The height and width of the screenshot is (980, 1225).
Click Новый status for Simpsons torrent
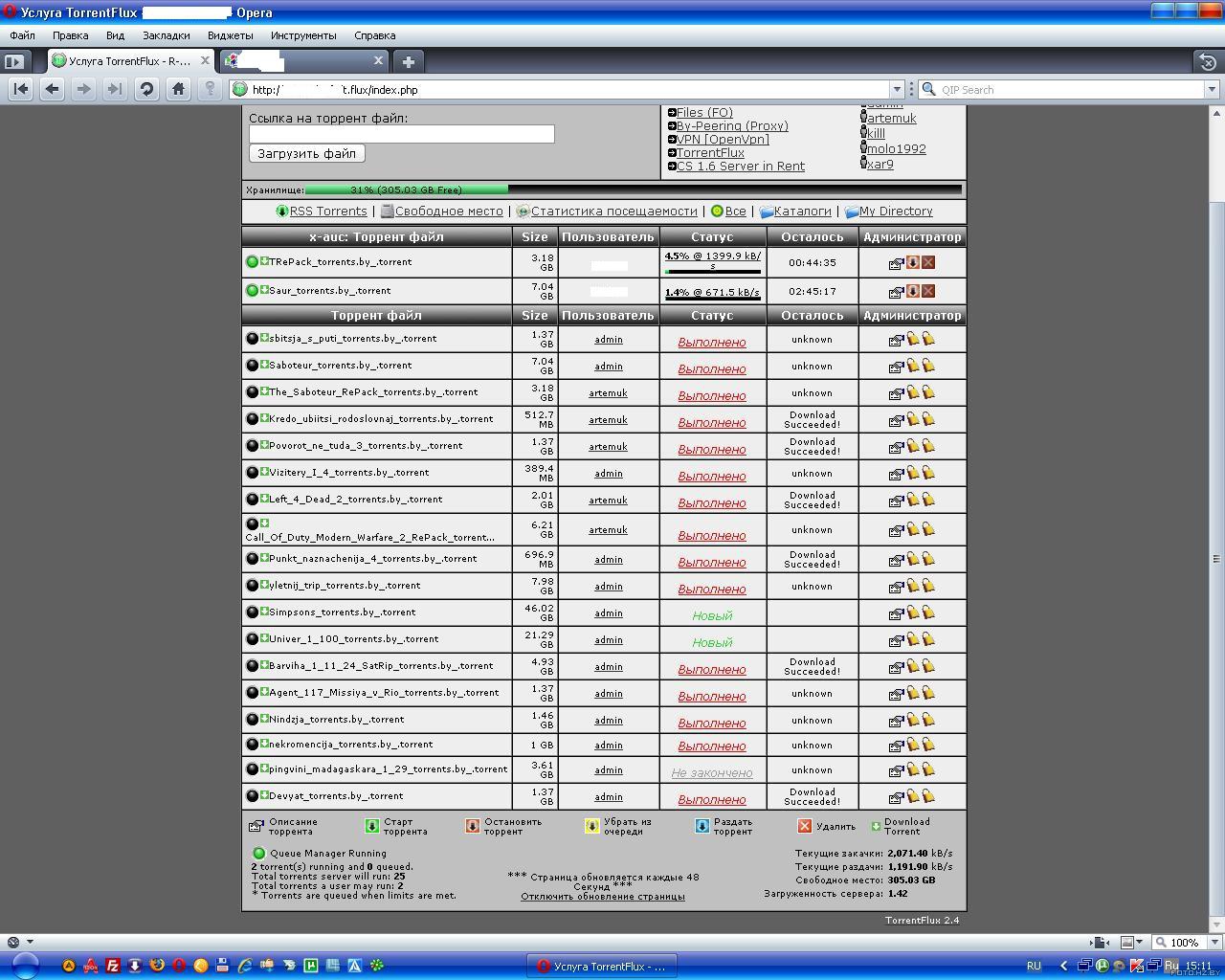click(x=712, y=615)
